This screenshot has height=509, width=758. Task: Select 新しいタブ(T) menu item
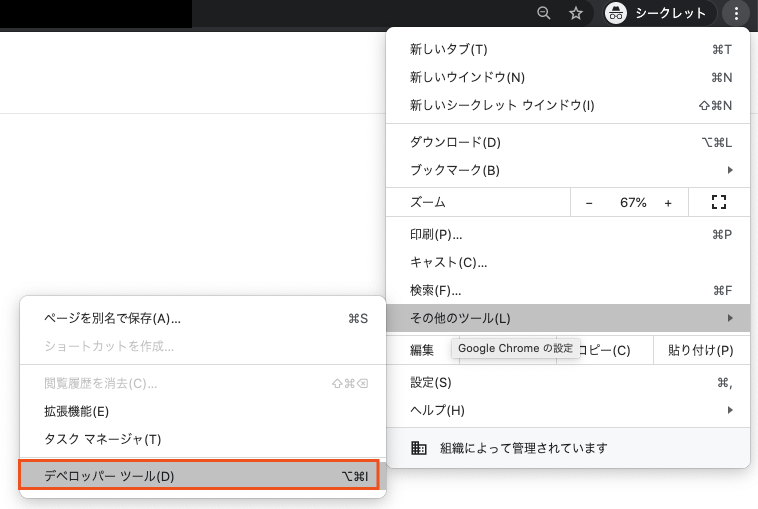pos(568,49)
